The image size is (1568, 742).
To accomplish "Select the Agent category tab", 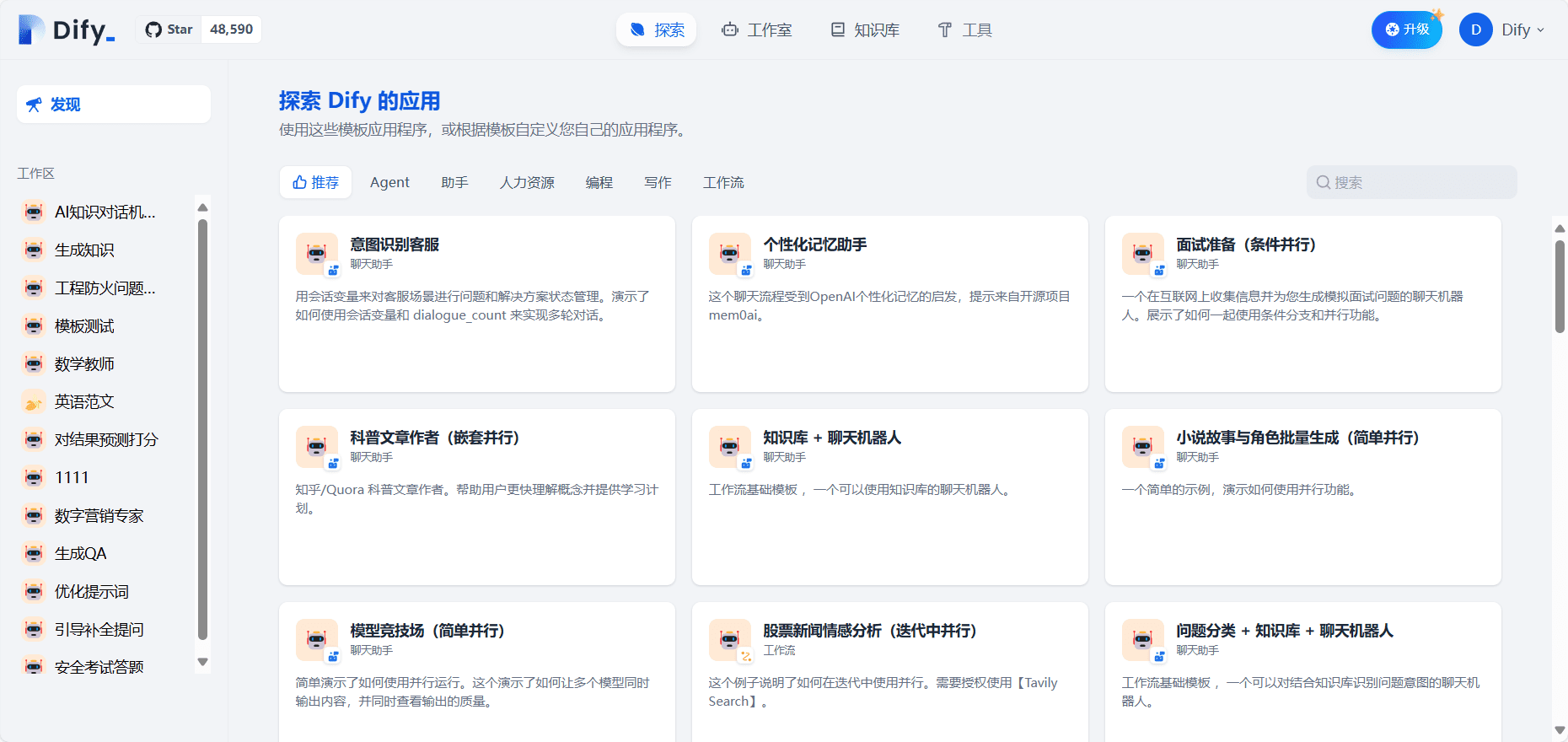I will [389, 182].
